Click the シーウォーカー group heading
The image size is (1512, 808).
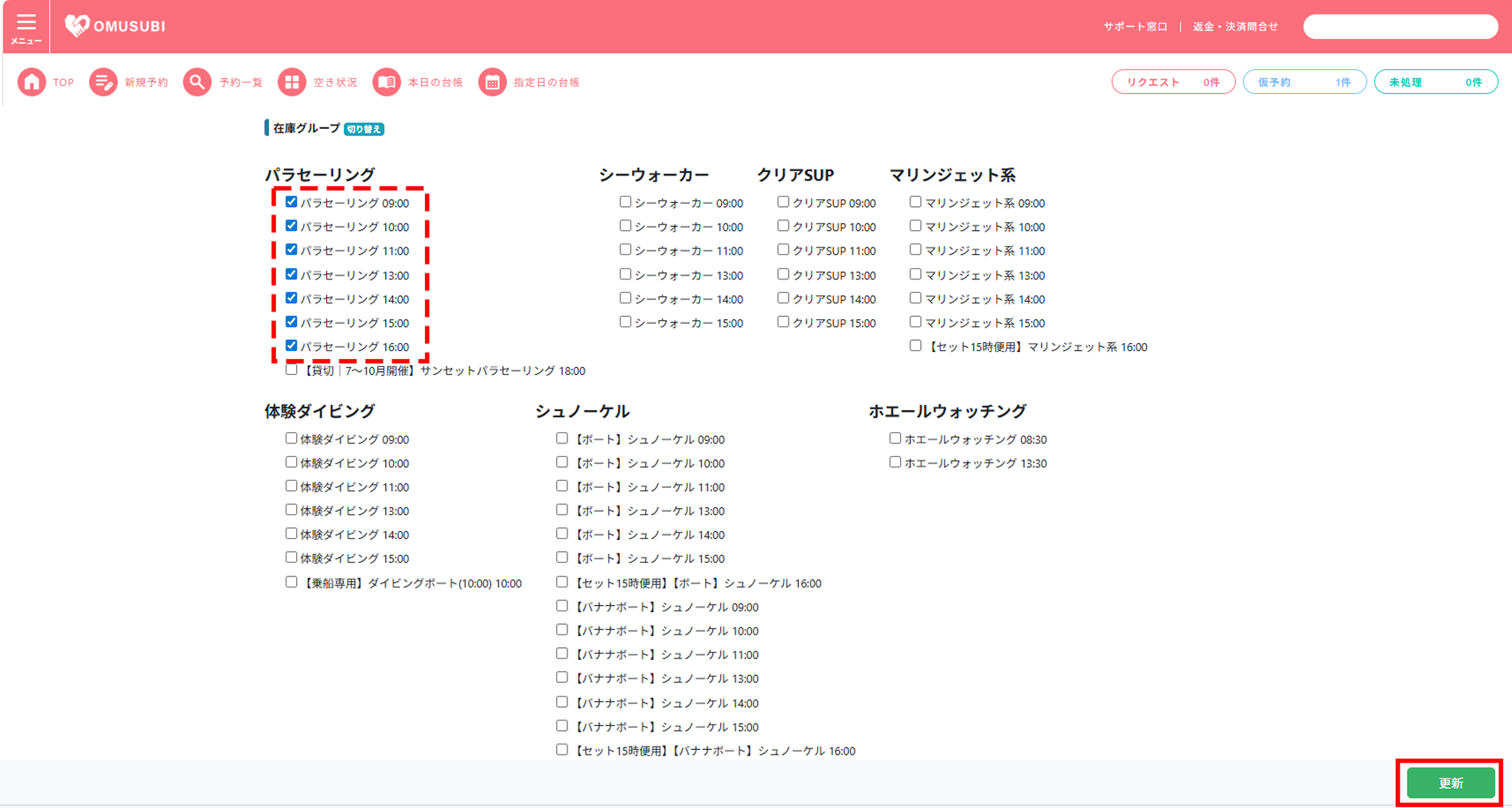coord(654,175)
